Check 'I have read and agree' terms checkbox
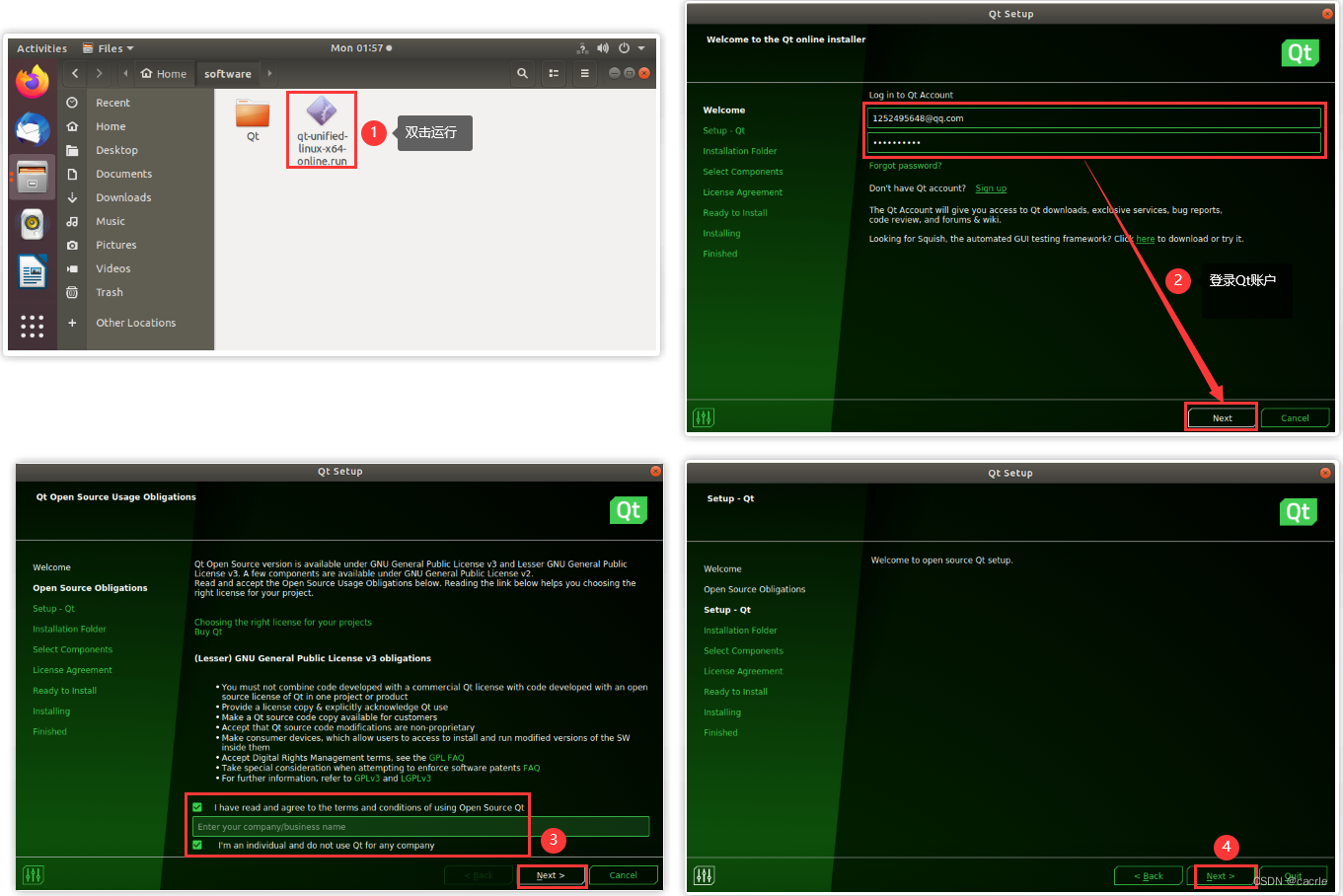This screenshot has width=1343, height=896. pyautogui.click(x=197, y=807)
